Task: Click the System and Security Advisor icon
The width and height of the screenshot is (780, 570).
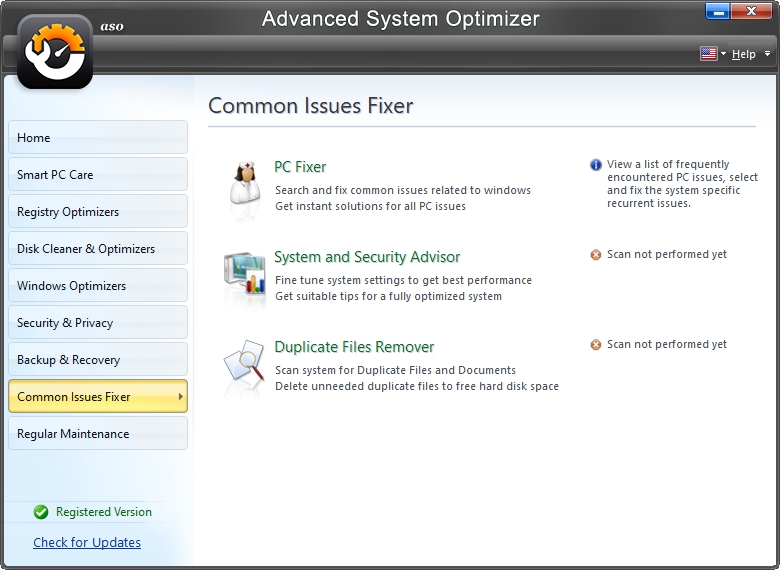Action: pyautogui.click(x=243, y=271)
